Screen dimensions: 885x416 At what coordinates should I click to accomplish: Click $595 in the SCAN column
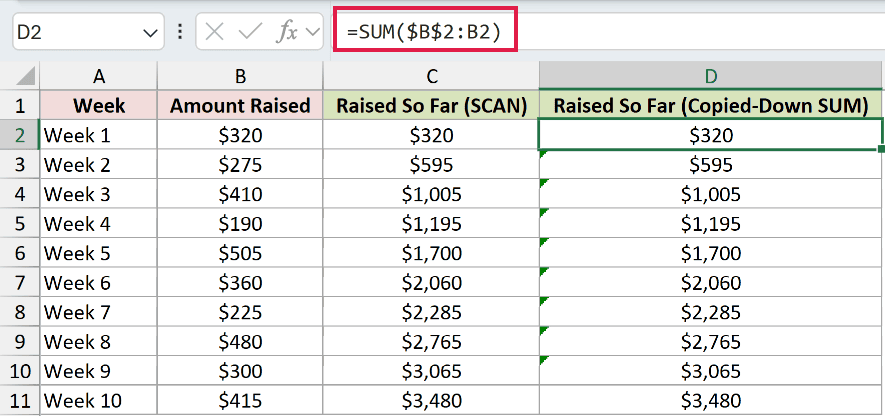(x=431, y=164)
